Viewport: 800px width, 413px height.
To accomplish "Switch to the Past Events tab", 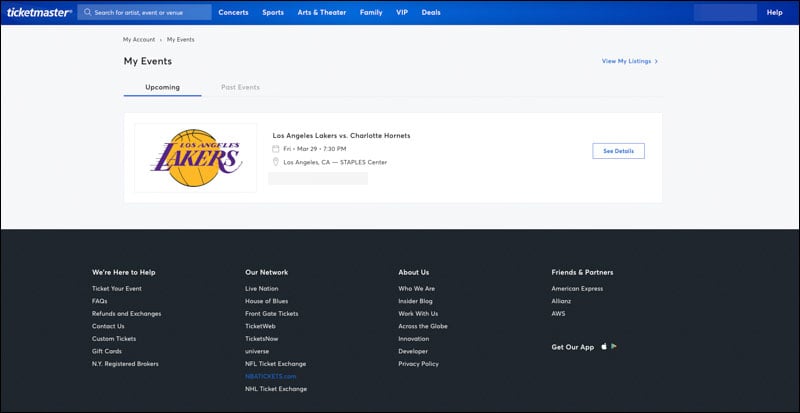I will 240,87.
